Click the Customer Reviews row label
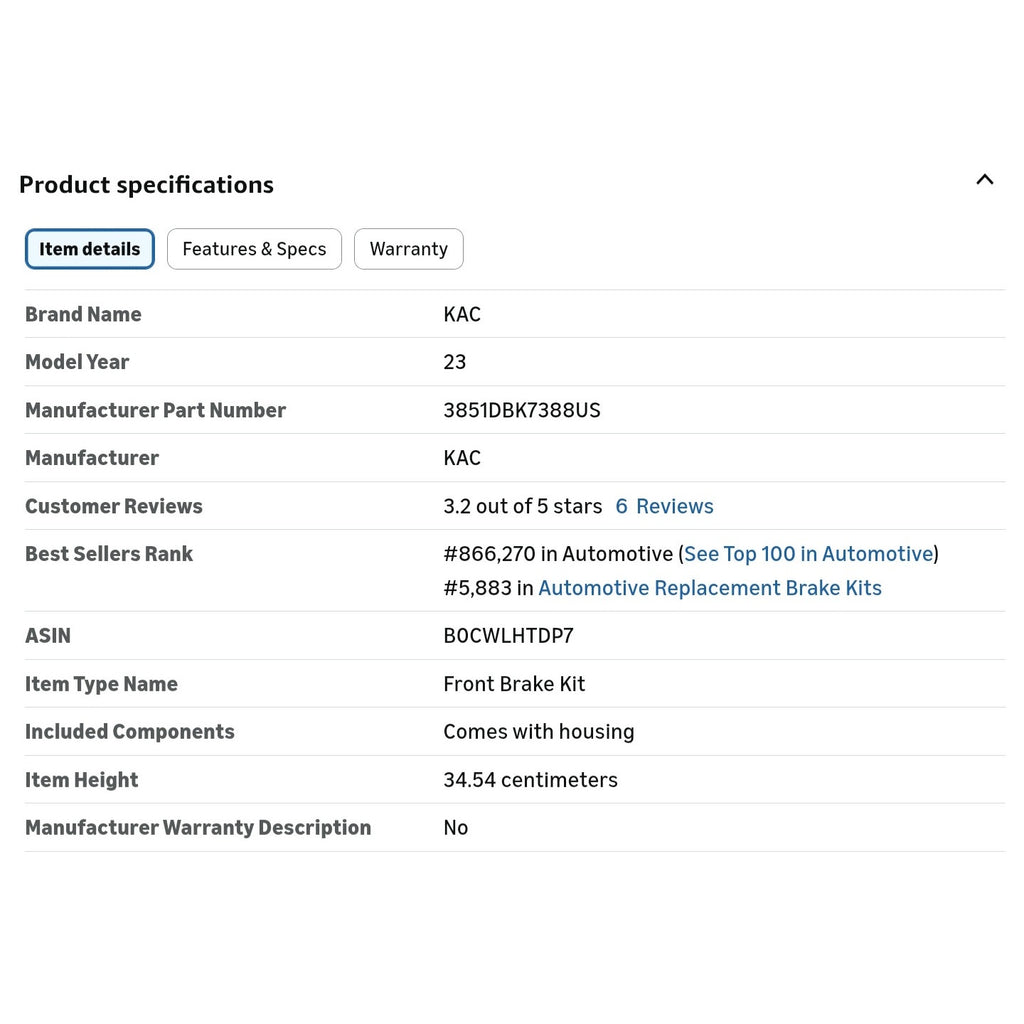 [x=114, y=506]
